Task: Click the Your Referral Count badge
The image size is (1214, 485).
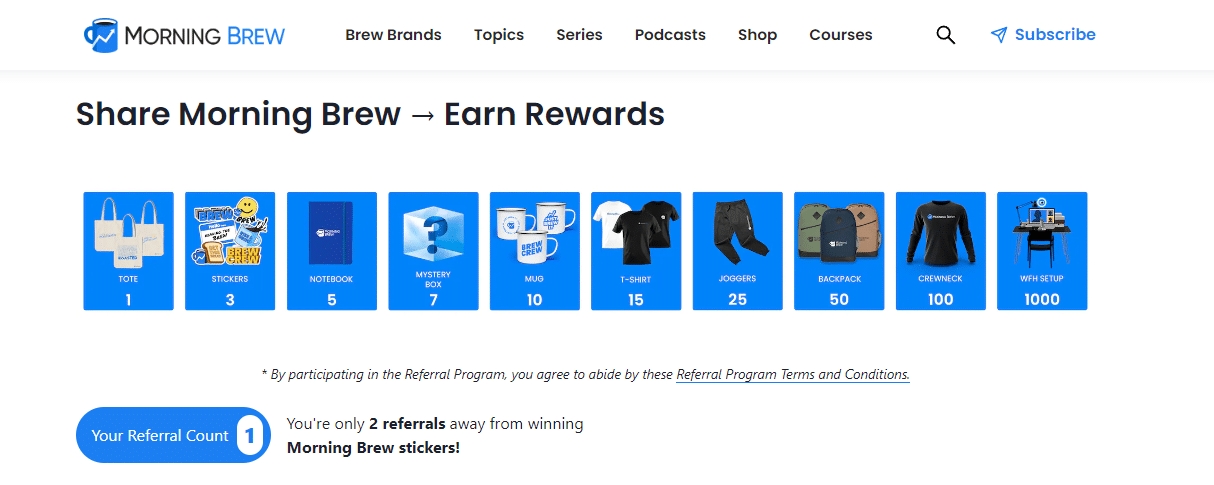Action: coord(173,435)
